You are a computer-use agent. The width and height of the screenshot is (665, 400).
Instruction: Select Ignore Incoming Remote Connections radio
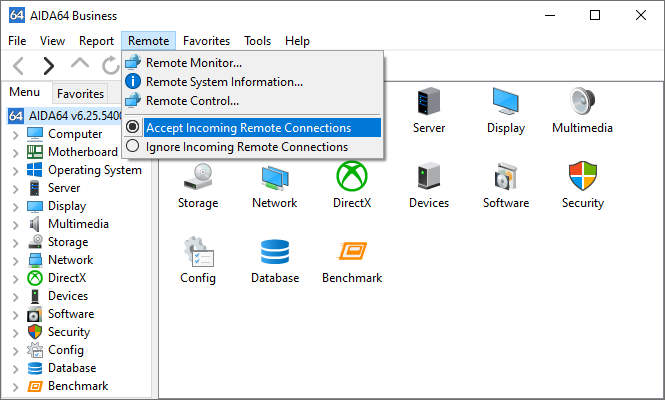pos(133,146)
